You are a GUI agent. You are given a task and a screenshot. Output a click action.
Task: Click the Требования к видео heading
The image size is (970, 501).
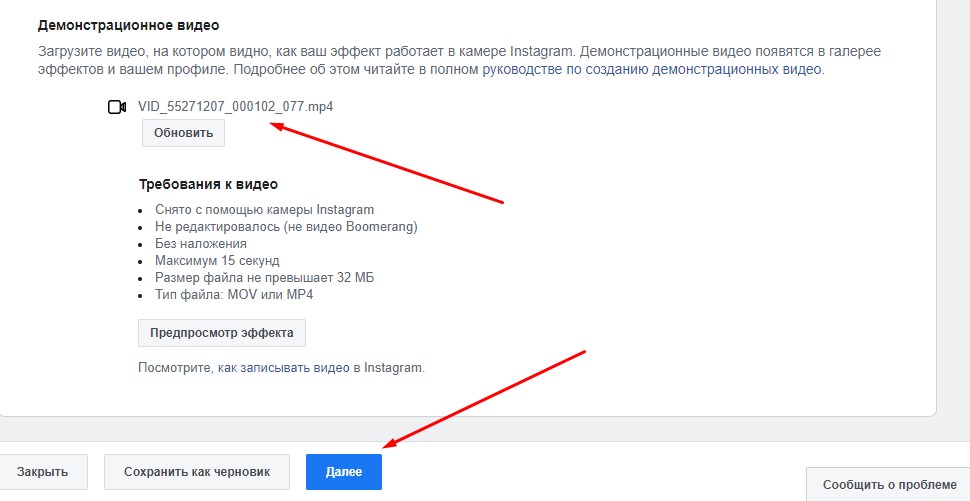point(208,184)
